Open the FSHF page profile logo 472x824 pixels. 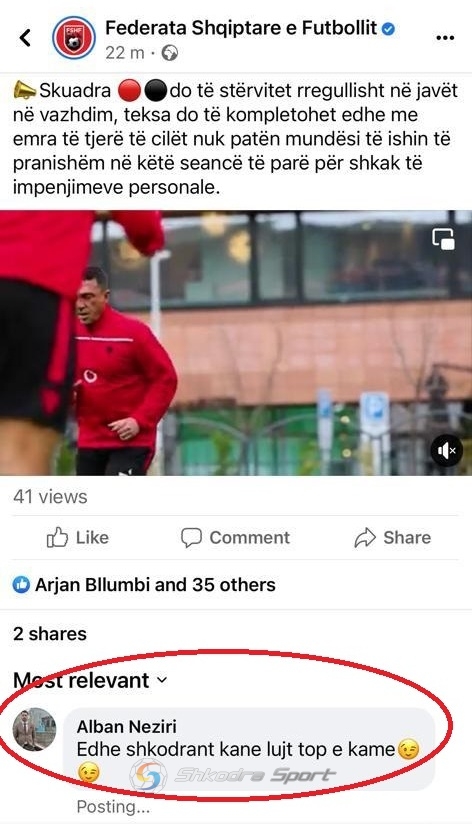tap(74, 38)
